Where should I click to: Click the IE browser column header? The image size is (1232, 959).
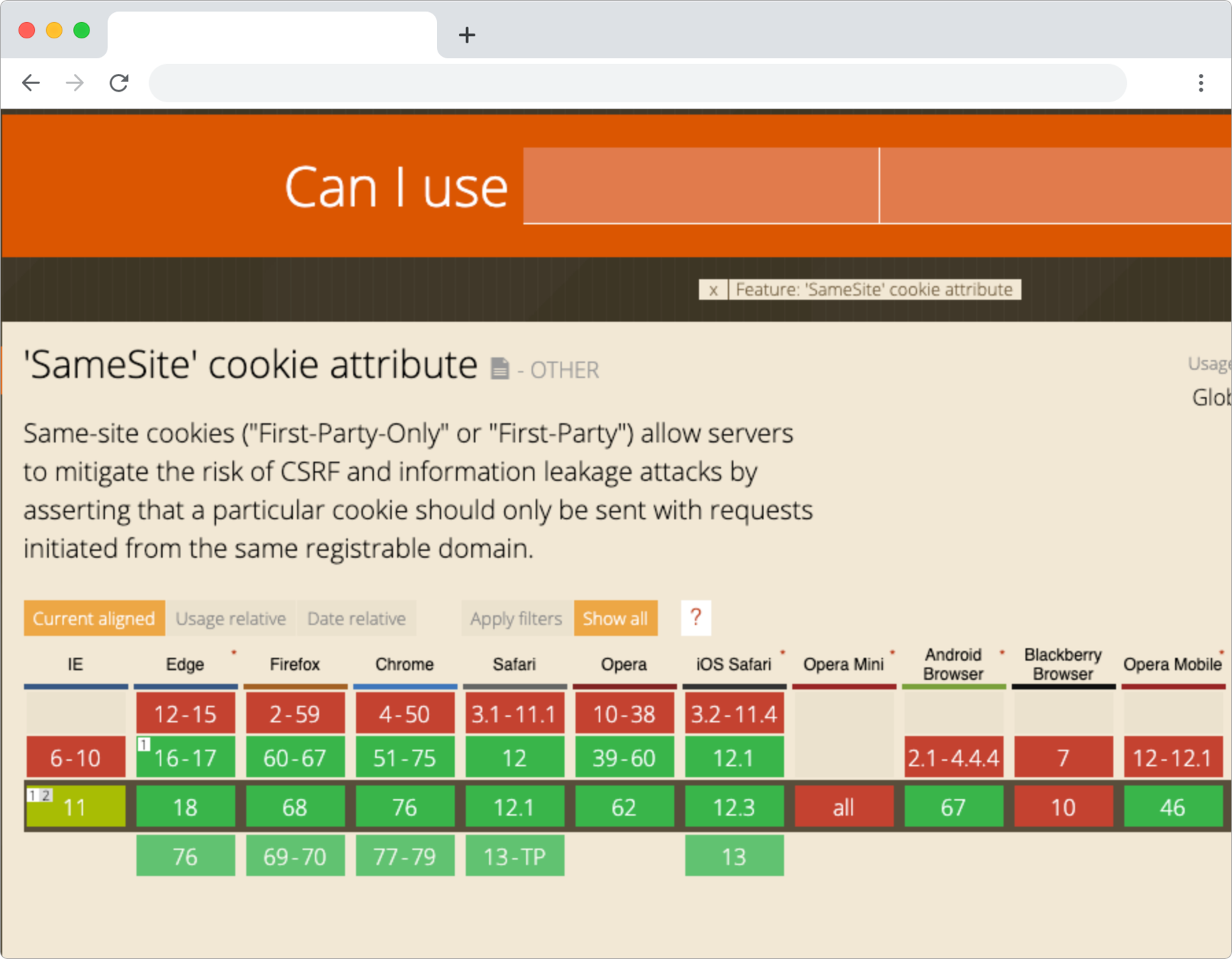(x=75, y=665)
